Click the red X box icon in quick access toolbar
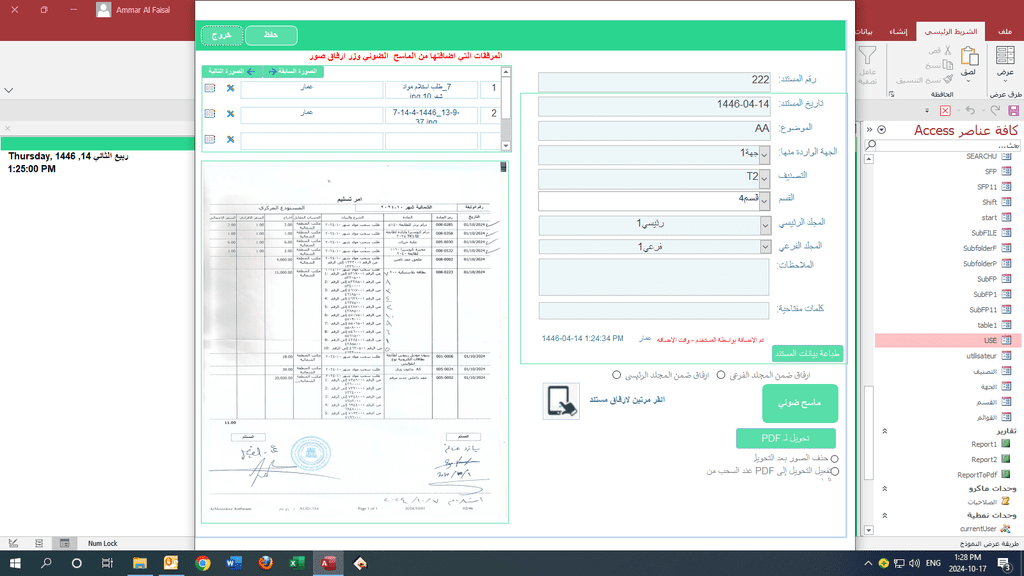 click(945, 110)
